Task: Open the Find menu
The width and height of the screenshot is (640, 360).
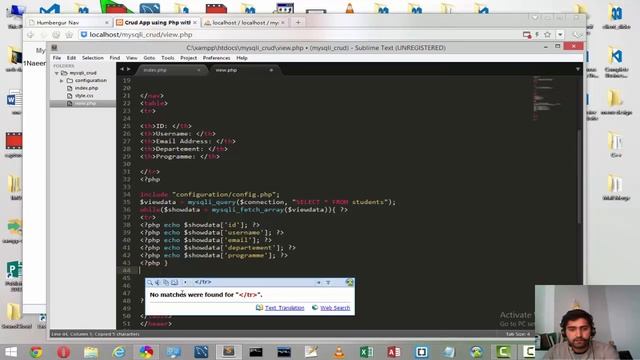Action: (x=115, y=58)
